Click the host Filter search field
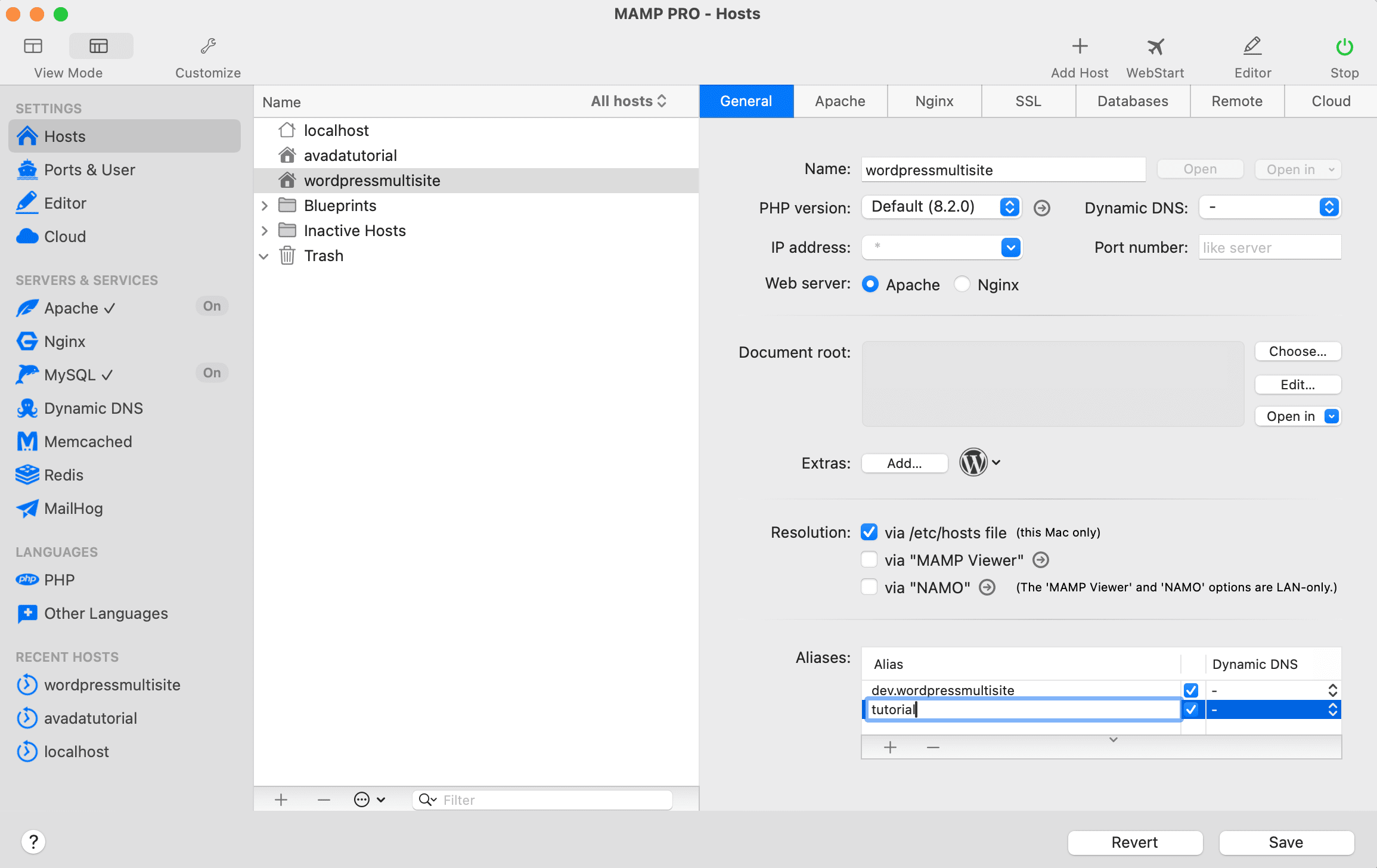The image size is (1377, 868). pos(542,799)
